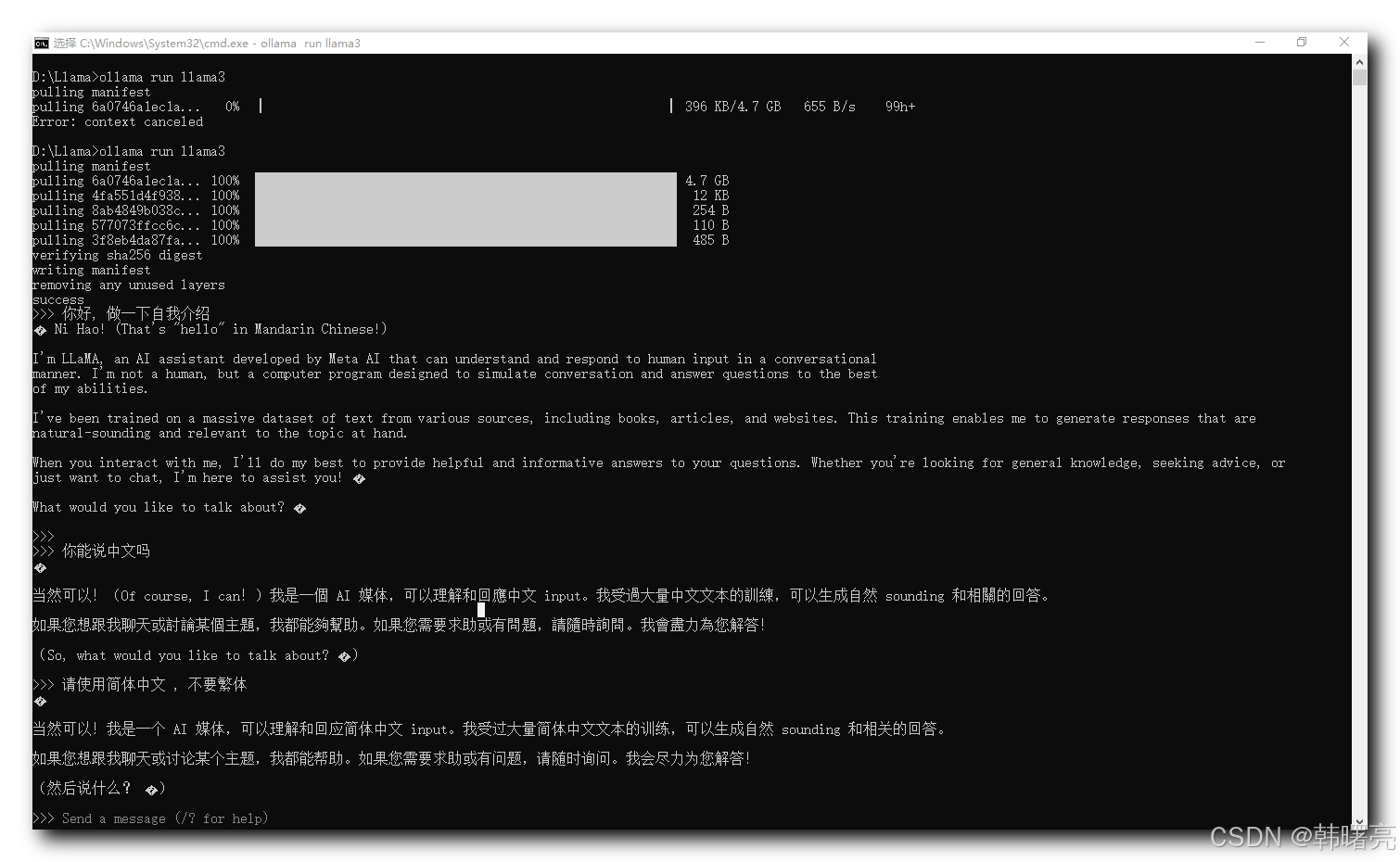Close the cmd.exe window

coord(1344,43)
